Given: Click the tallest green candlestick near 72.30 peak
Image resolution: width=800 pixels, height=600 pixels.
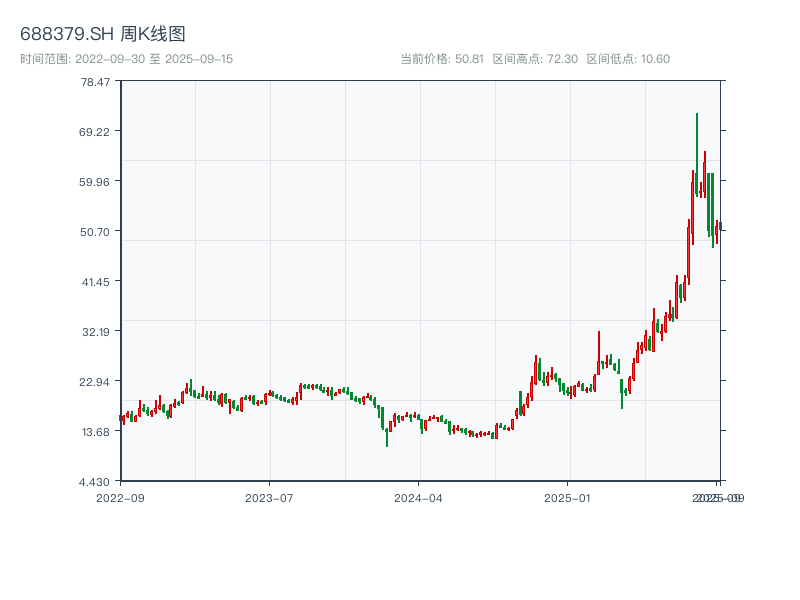Looking at the screenshot, I should tap(697, 155).
